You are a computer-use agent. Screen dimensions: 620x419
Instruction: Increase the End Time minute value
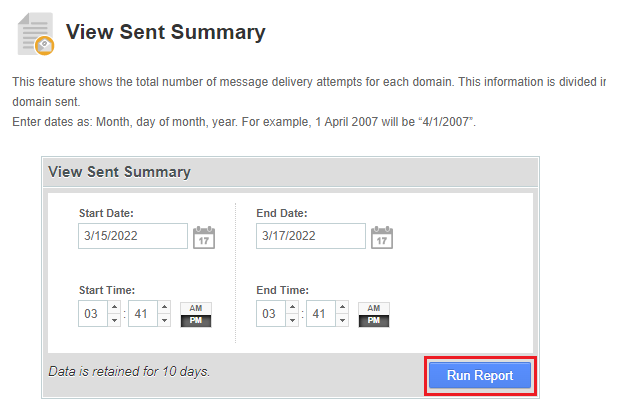pyautogui.click(x=342, y=308)
